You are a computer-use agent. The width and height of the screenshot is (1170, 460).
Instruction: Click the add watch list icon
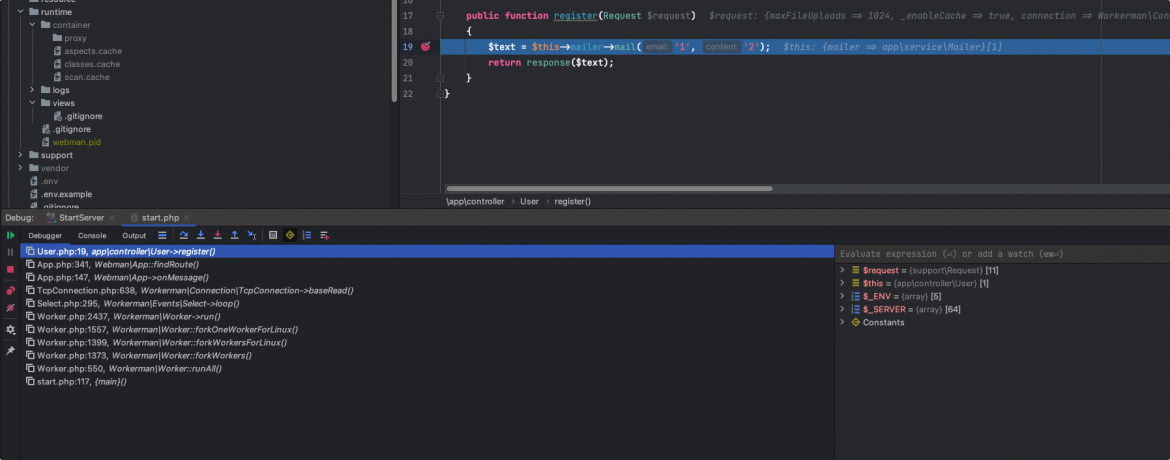tap(325, 235)
